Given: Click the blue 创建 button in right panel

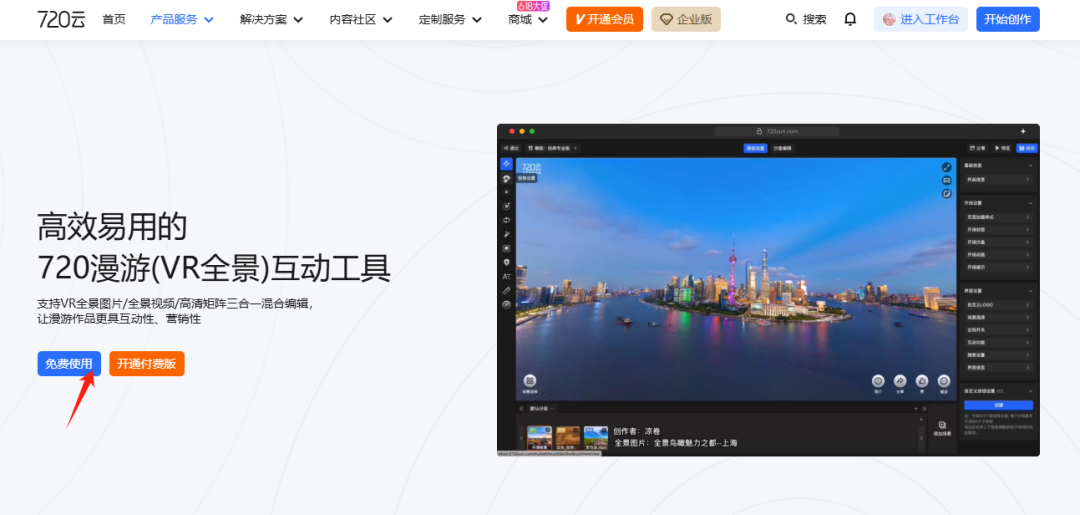Looking at the screenshot, I should [x=999, y=405].
